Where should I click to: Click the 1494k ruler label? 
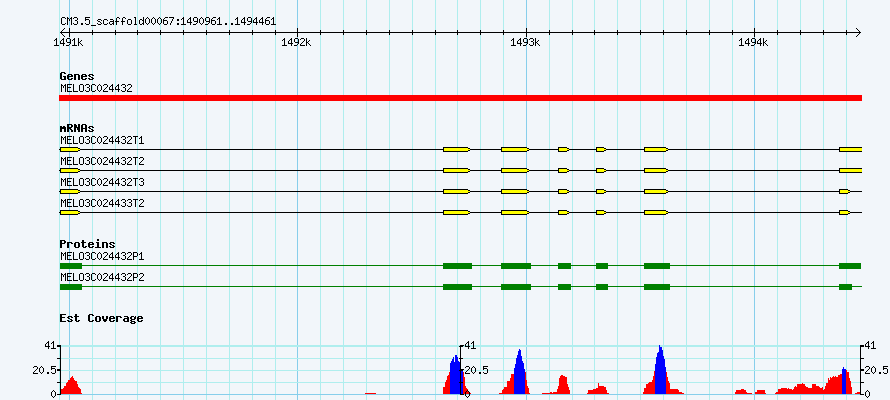tap(754, 42)
